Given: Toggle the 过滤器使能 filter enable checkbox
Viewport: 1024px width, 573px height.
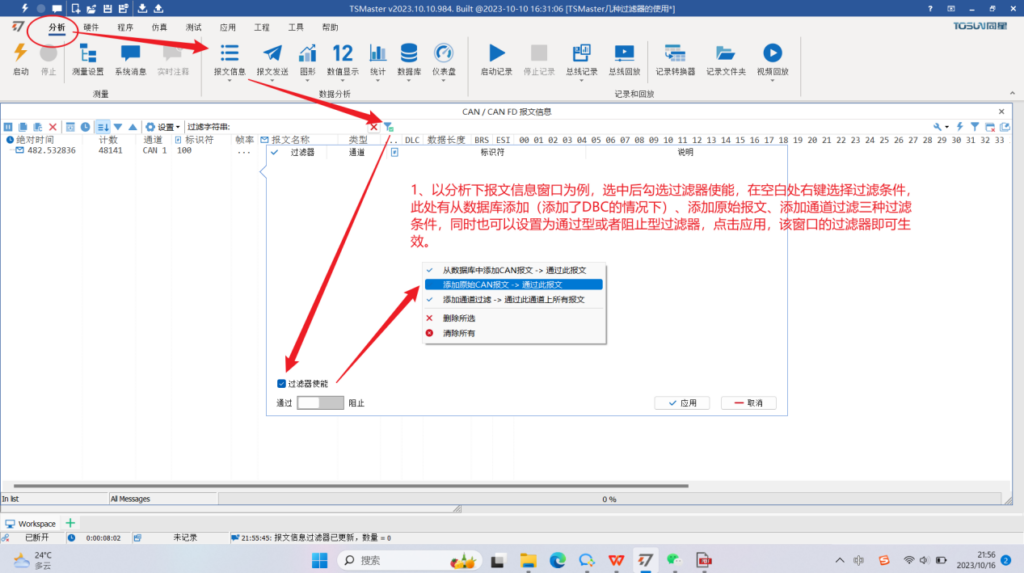Looking at the screenshot, I should pyautogui.click(x=283, y=383).
